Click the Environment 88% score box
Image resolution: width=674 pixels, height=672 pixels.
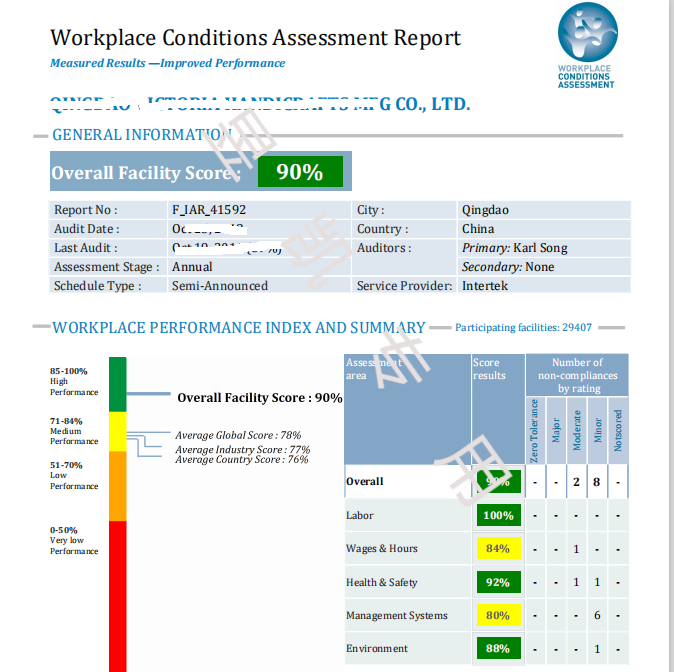(499, 648)
